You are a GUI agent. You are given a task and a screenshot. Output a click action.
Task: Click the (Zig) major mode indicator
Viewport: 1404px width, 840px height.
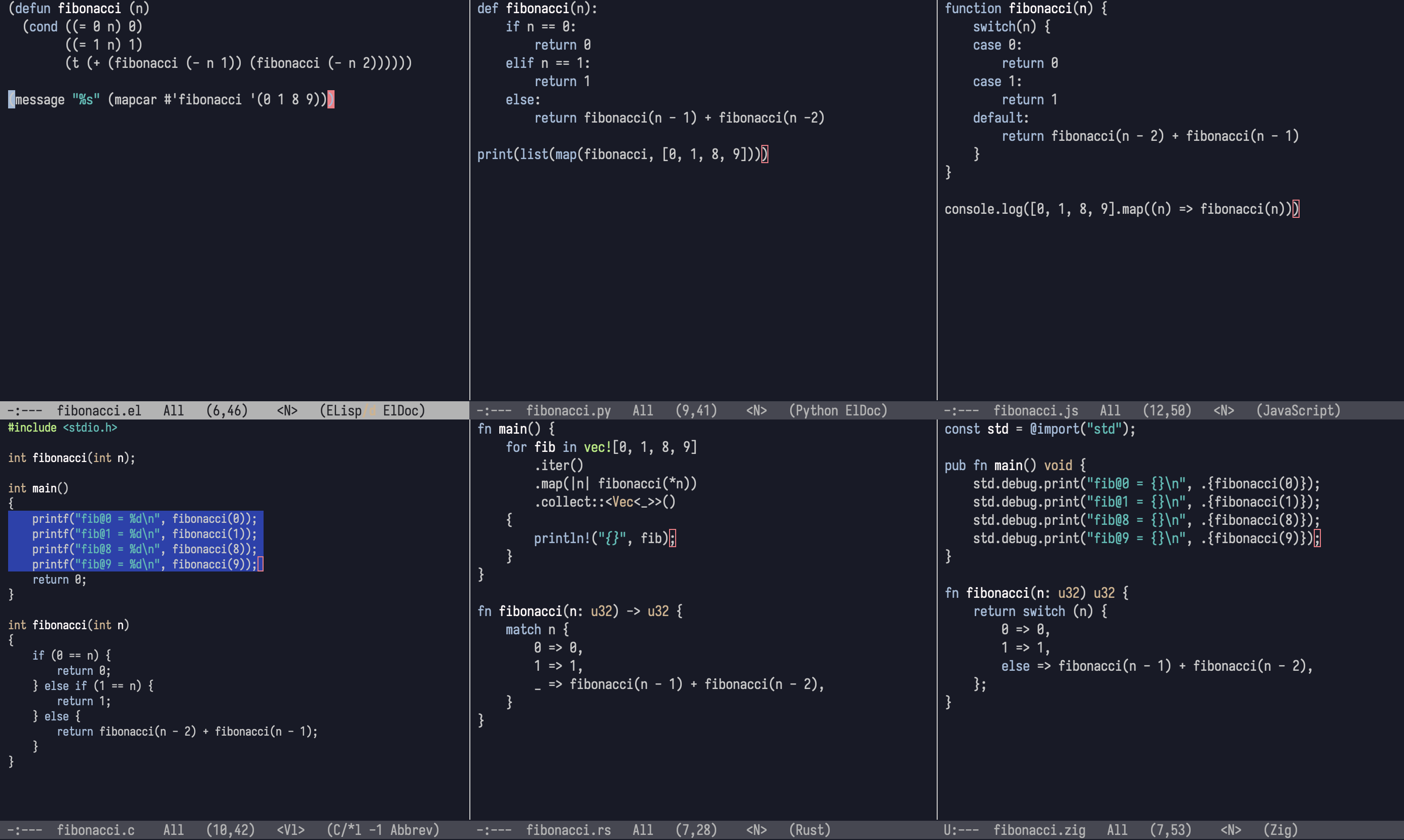tap(1281, 830)
